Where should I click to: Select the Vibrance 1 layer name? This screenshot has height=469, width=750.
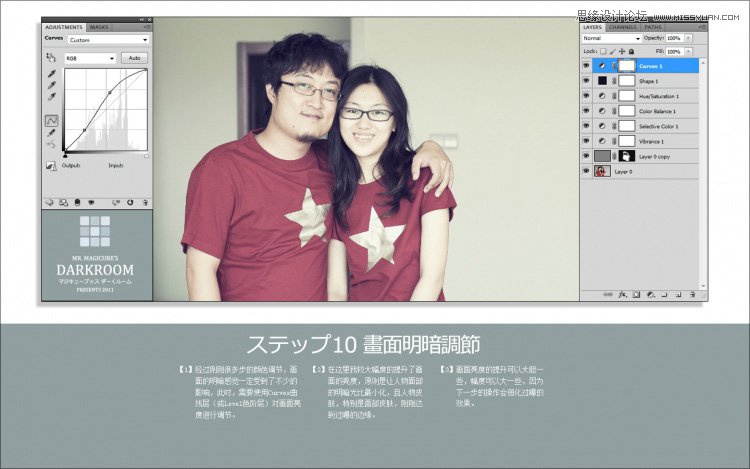coord(651,142)
